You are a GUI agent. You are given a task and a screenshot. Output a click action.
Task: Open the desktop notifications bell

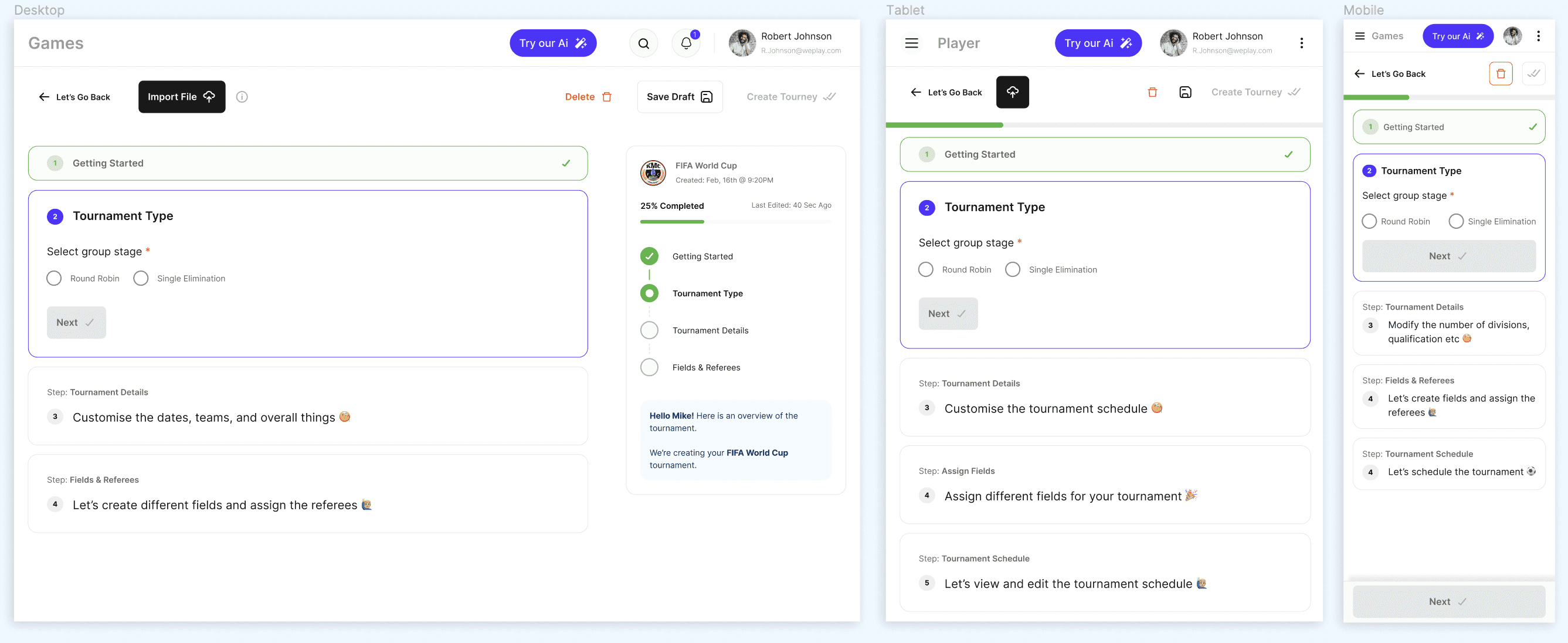tap(686, 43)
